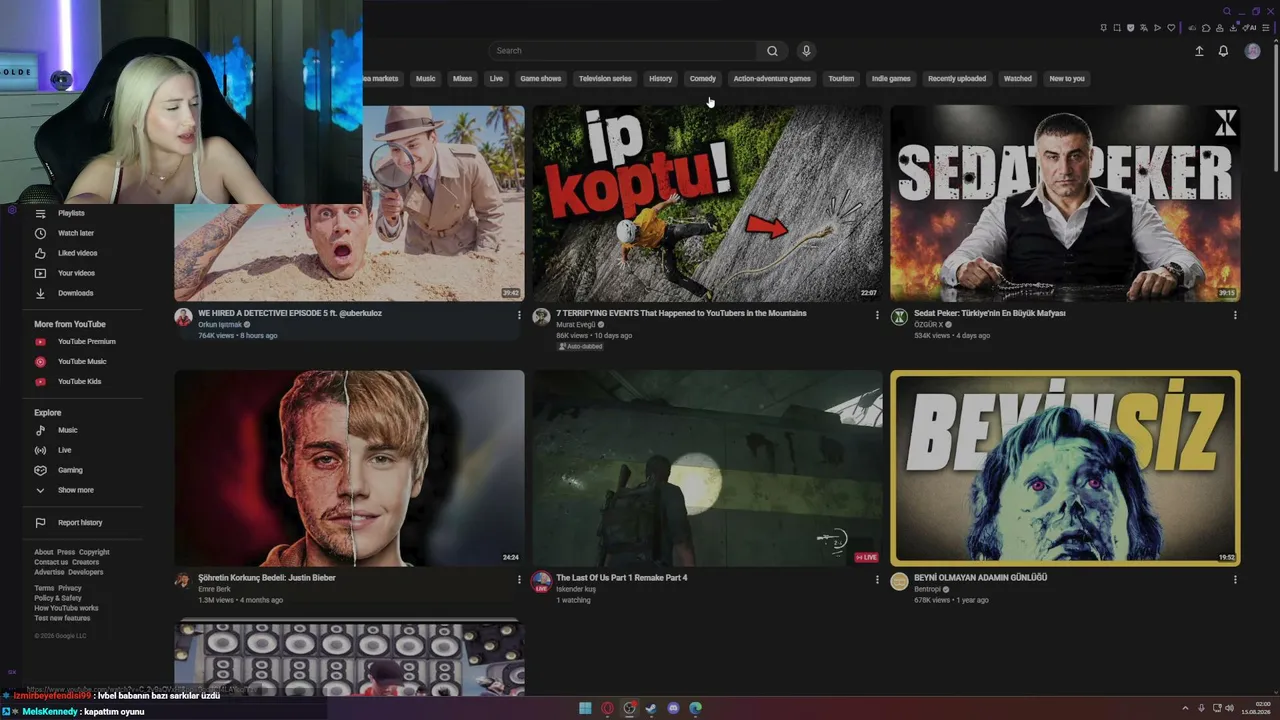Open Steam from the taskbar
Image resolution: width=1280 pixels, height=720 pixels.
point(651,709)
